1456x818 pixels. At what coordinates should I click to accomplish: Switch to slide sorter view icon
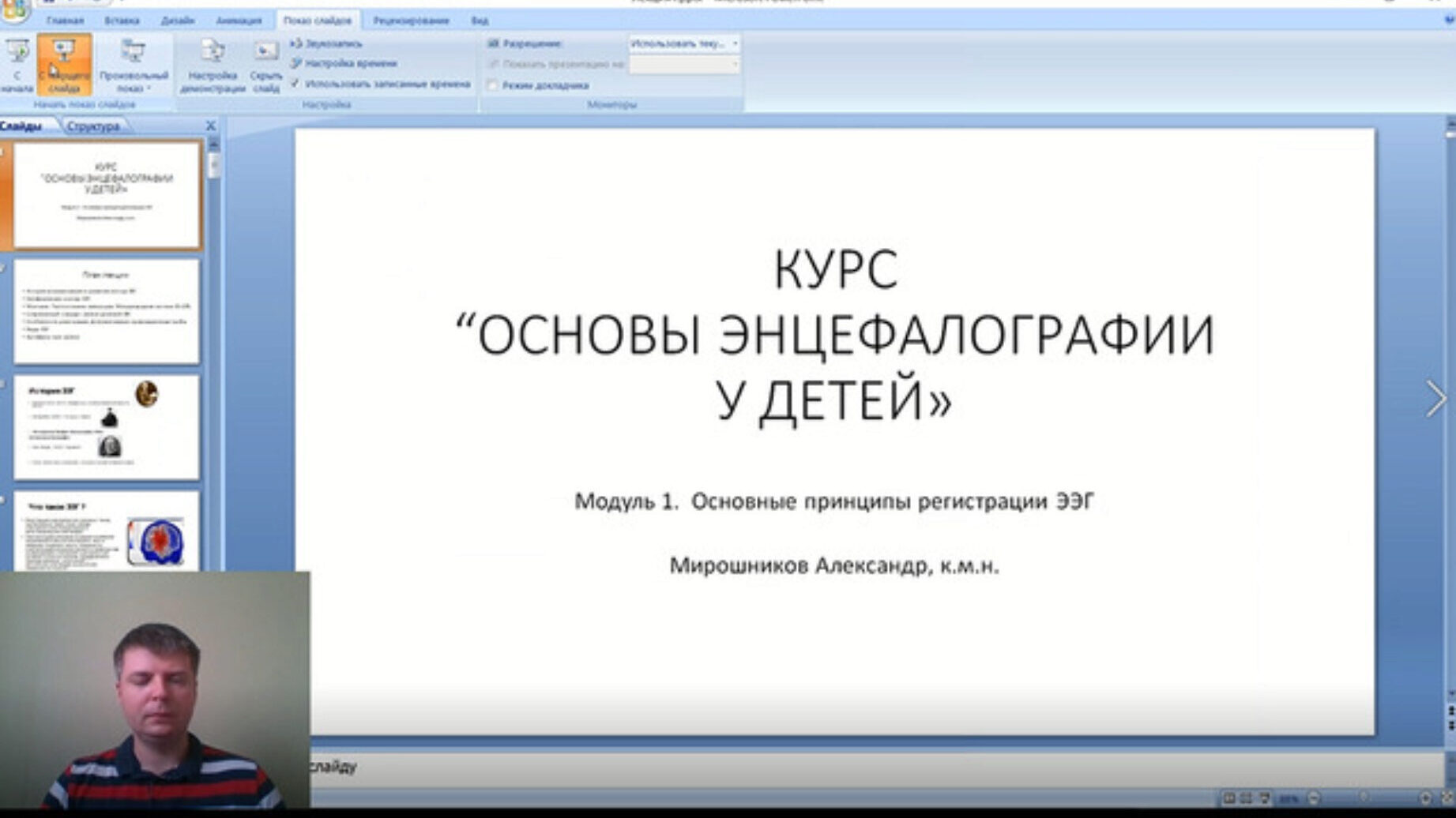pyautogui.click(x=1247, y=798)
